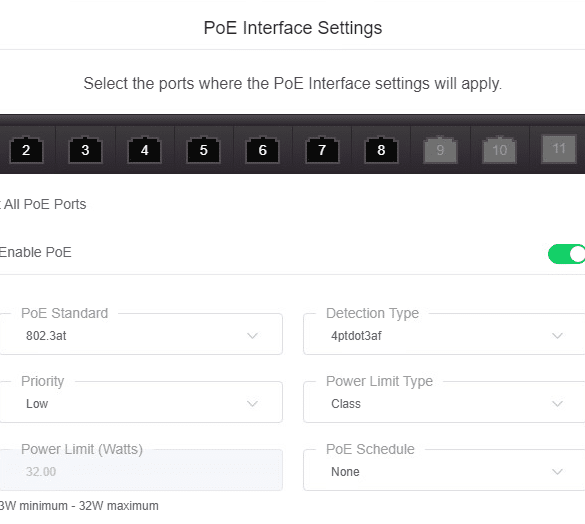Select port 3 icon on switch panel
585x524 pixels.
[x=85, y=150]
